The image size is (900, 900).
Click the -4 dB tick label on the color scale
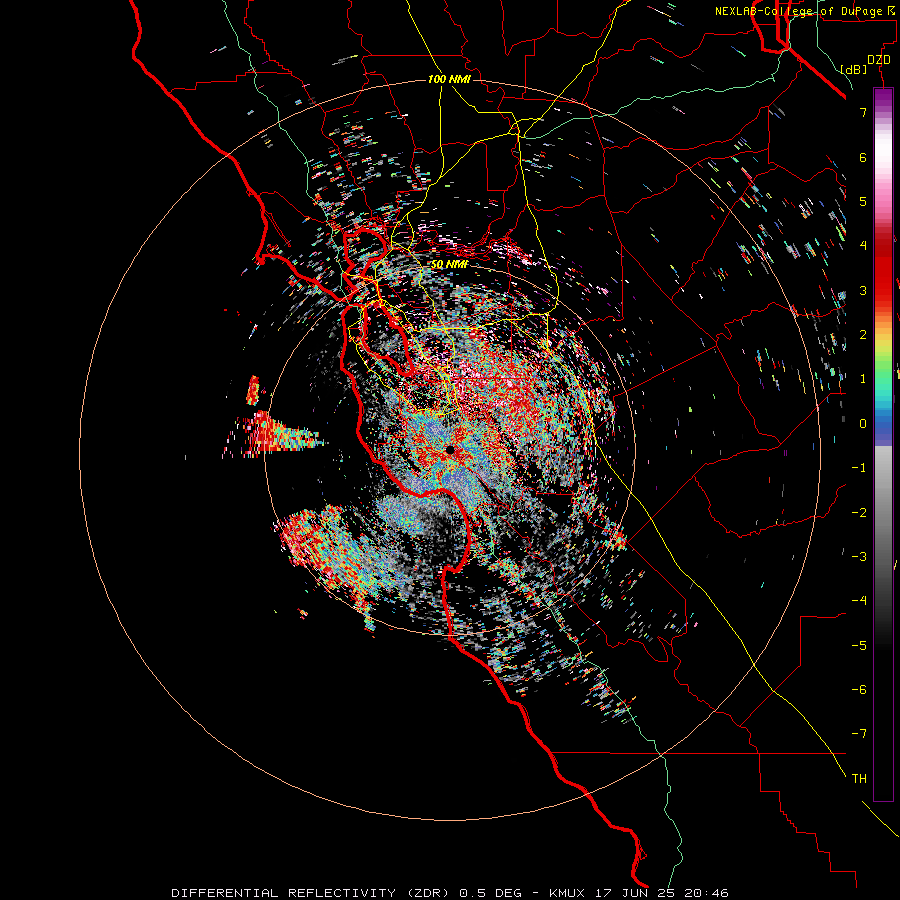click(859, 601)
